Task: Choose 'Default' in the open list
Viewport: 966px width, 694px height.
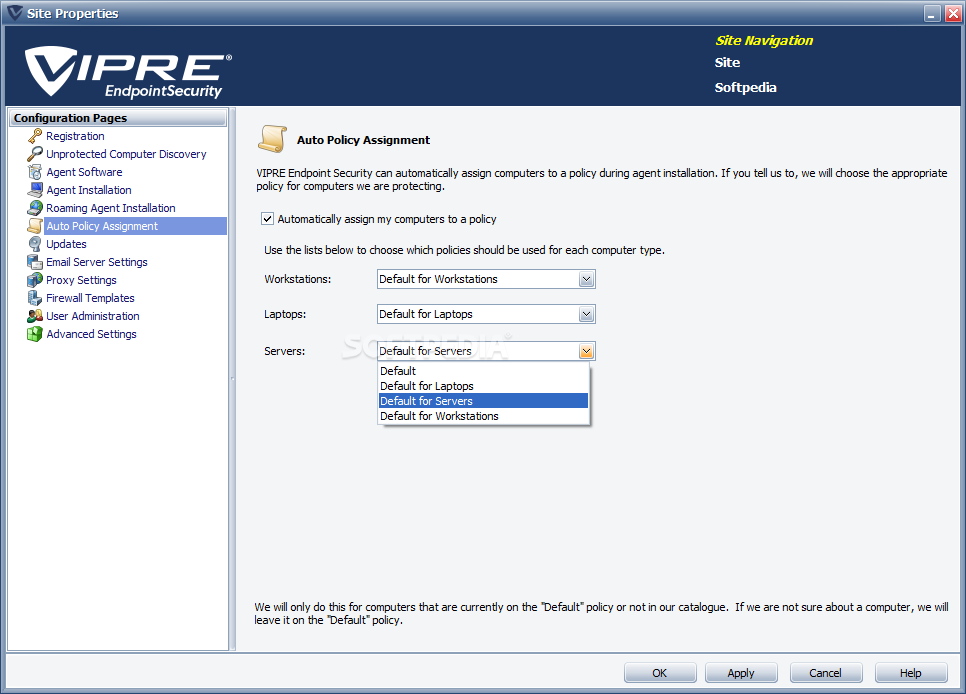Action: point(484,371)
